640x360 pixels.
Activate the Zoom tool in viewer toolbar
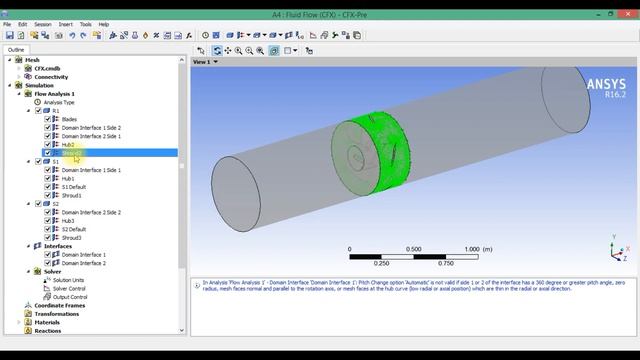238,51
